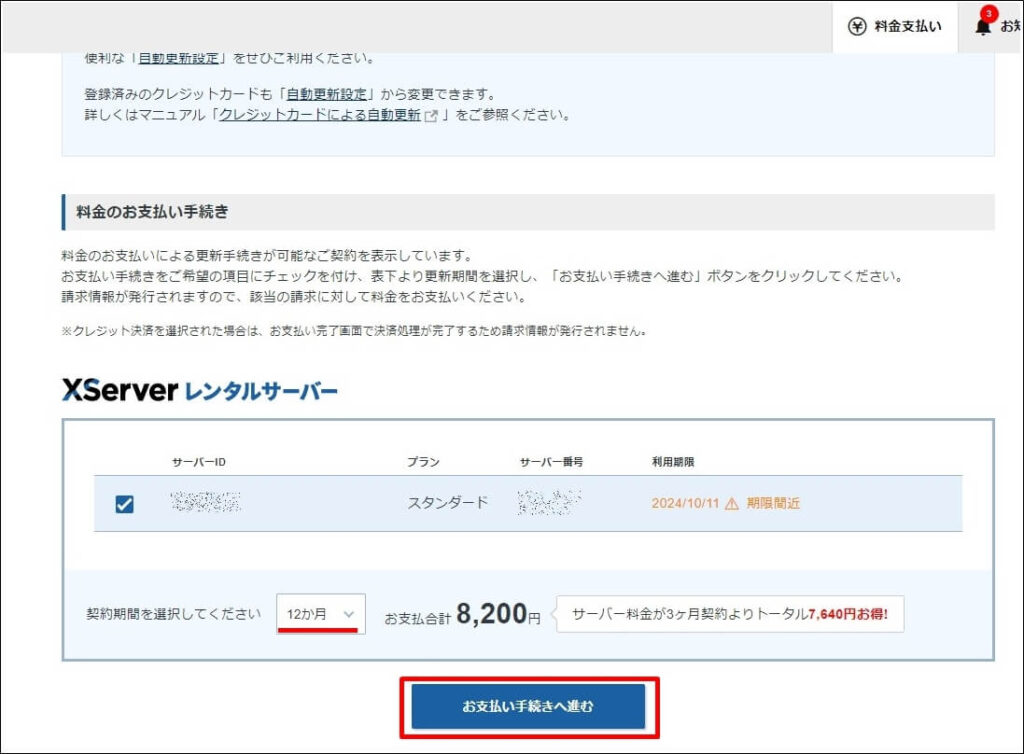Open the 料金支払い menu tab
This screenshot has width=1024, height=754.
[x=895, y=26]
